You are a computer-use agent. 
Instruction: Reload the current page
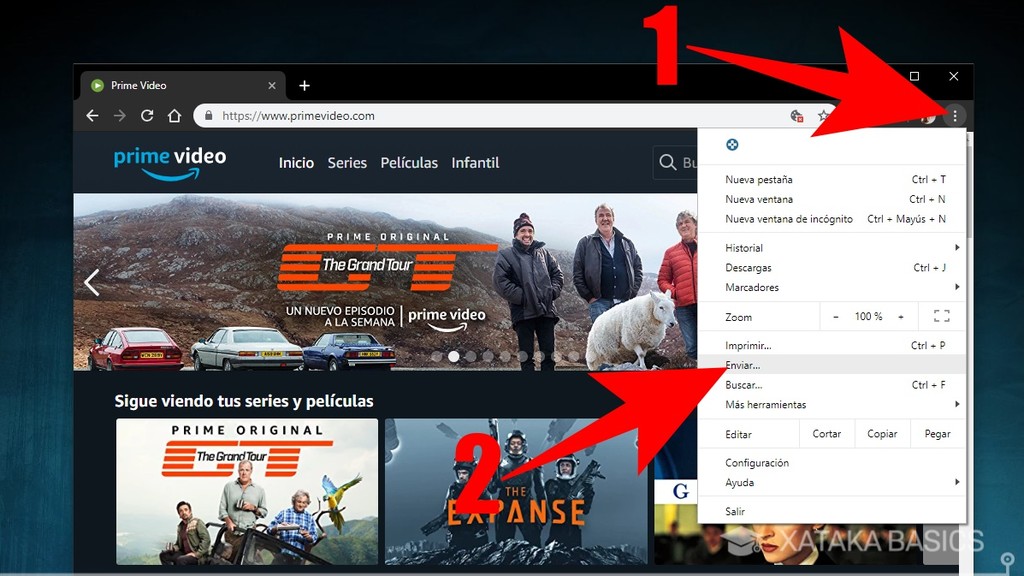click(x=147, y=115)
